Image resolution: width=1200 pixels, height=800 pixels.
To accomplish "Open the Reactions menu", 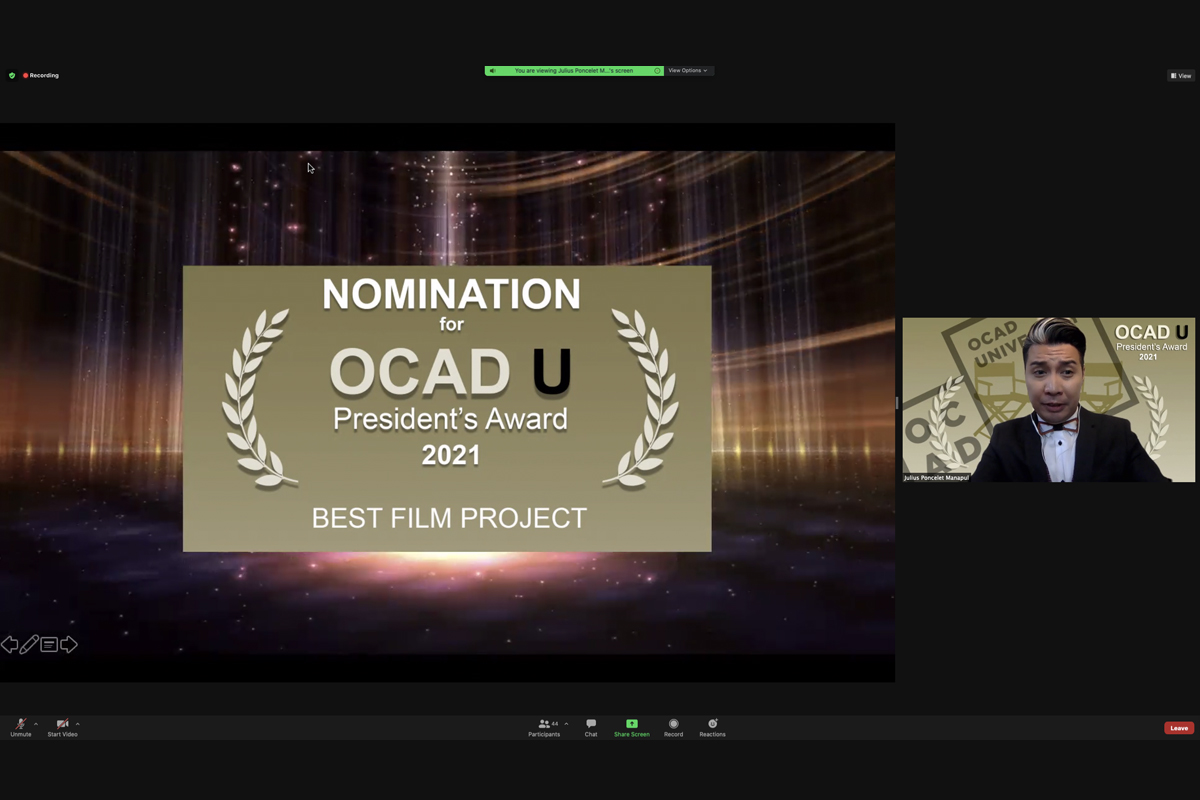I will coord(713,727).
